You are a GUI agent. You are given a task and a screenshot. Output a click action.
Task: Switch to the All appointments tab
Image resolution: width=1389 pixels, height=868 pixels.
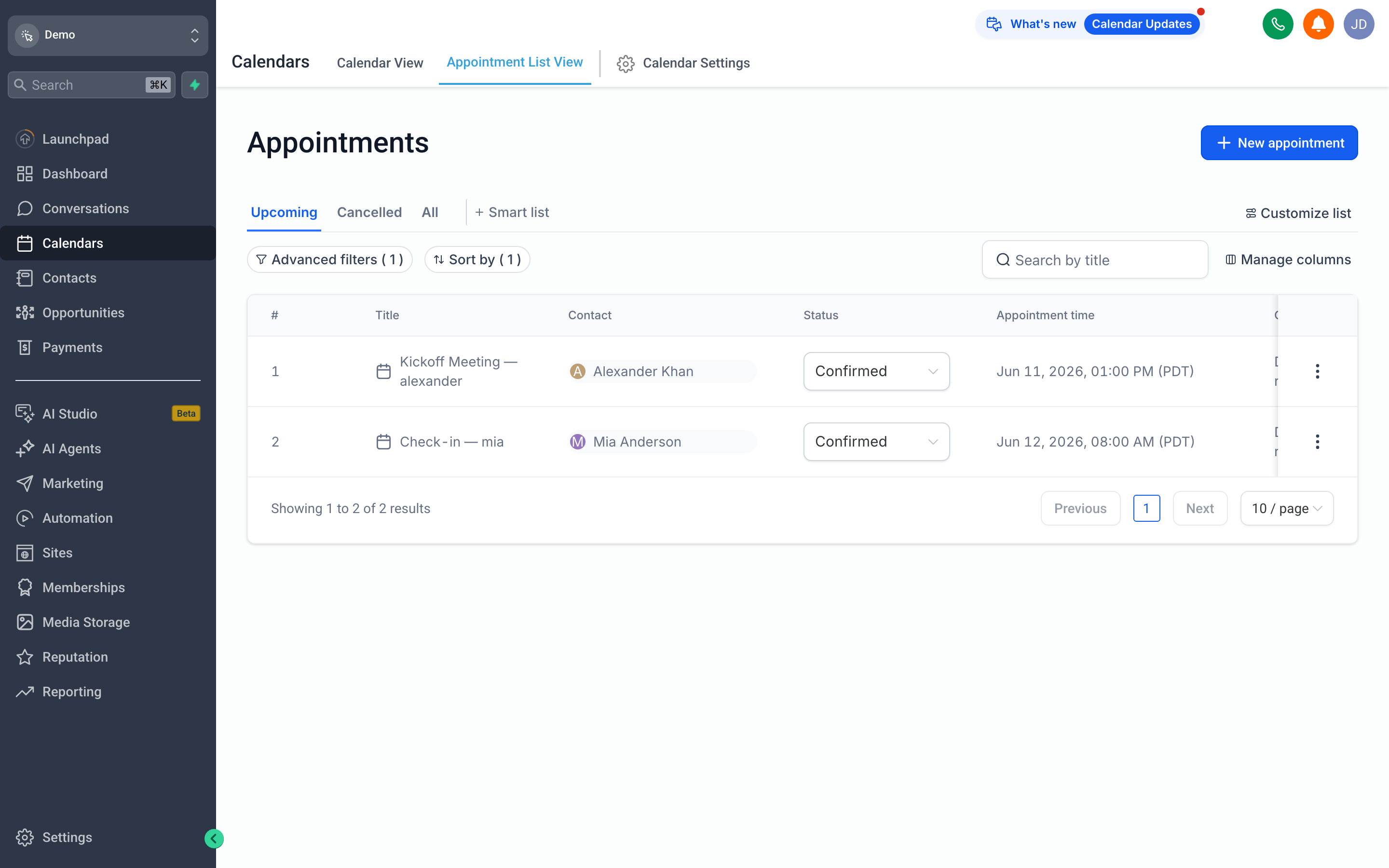(429, 212)
